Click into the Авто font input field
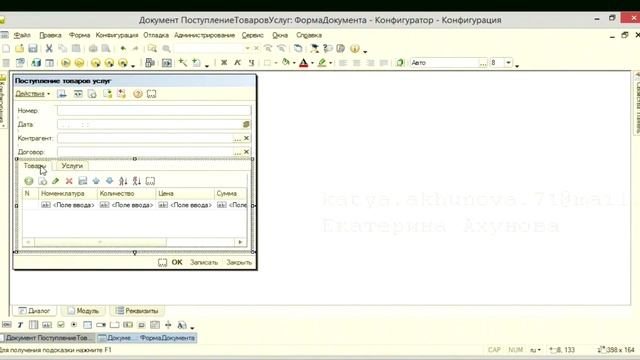This screenshot has width=640, height=360. point(444,63)
